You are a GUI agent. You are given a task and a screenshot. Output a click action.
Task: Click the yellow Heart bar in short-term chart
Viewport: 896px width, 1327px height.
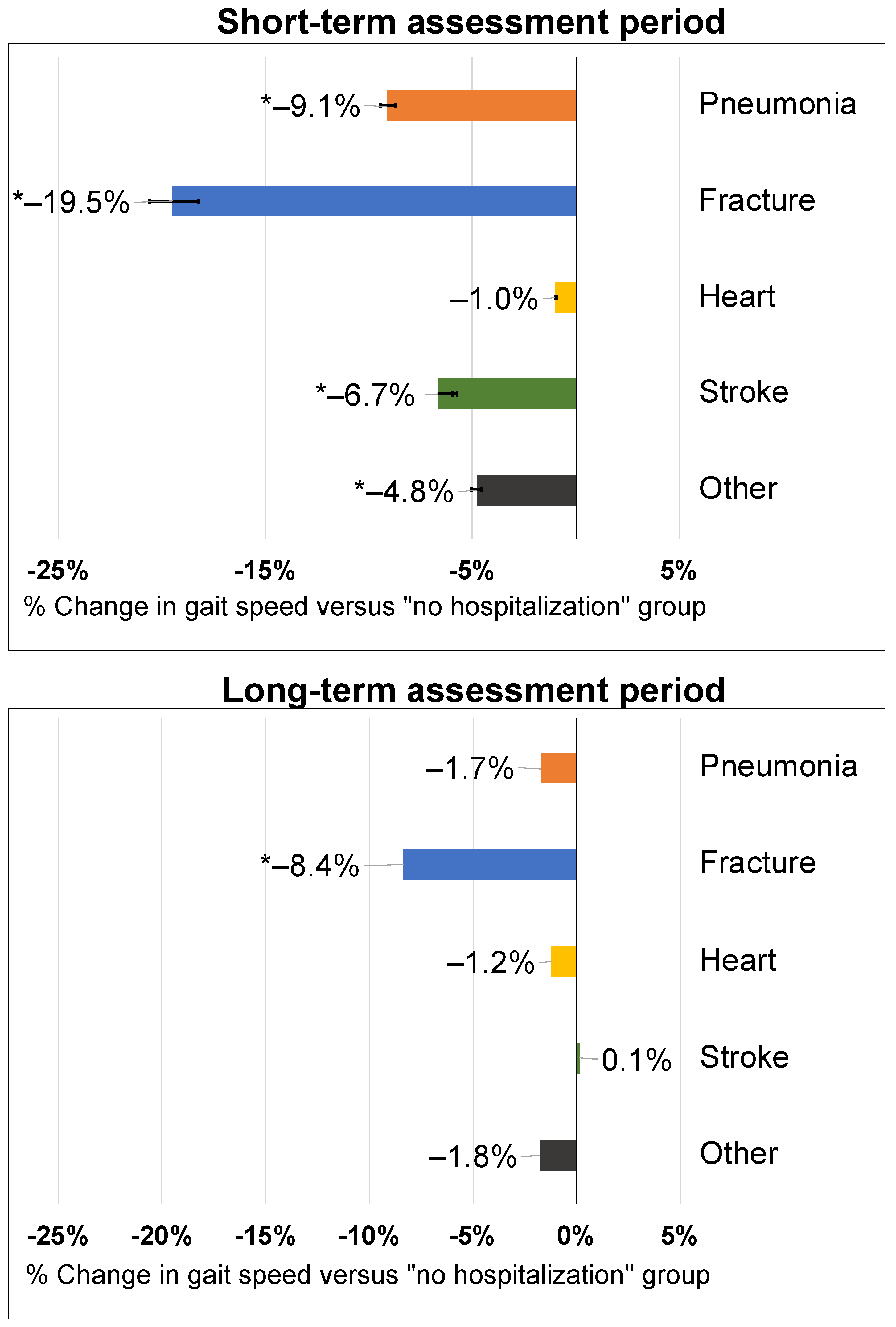(x=565, y=297)
